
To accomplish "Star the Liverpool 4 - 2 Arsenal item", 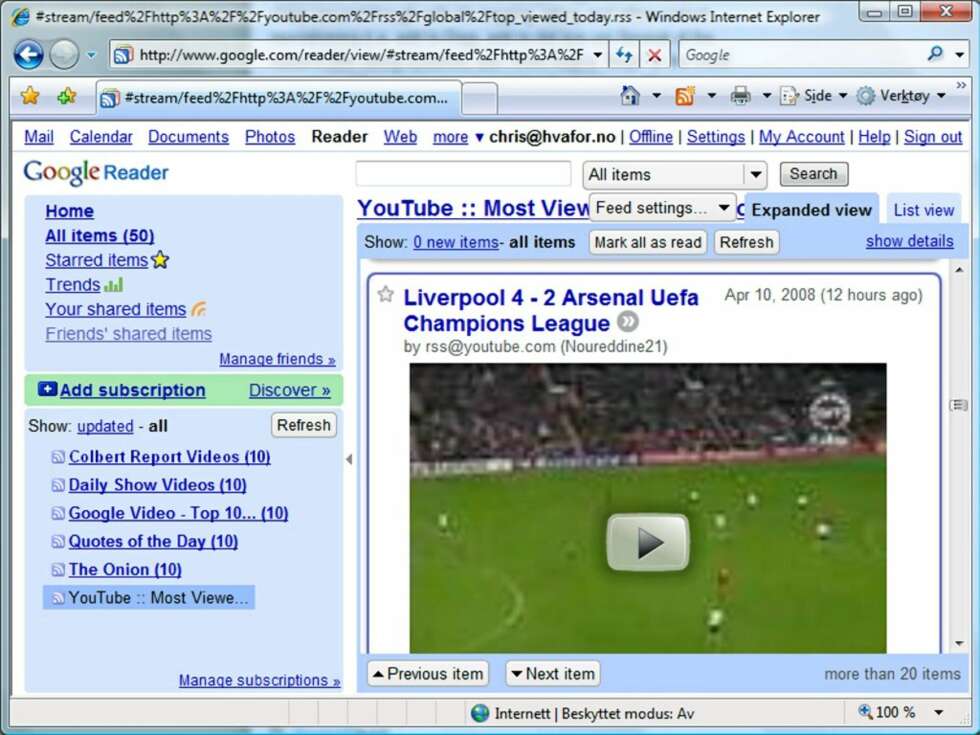I will (x=386, y=294).
